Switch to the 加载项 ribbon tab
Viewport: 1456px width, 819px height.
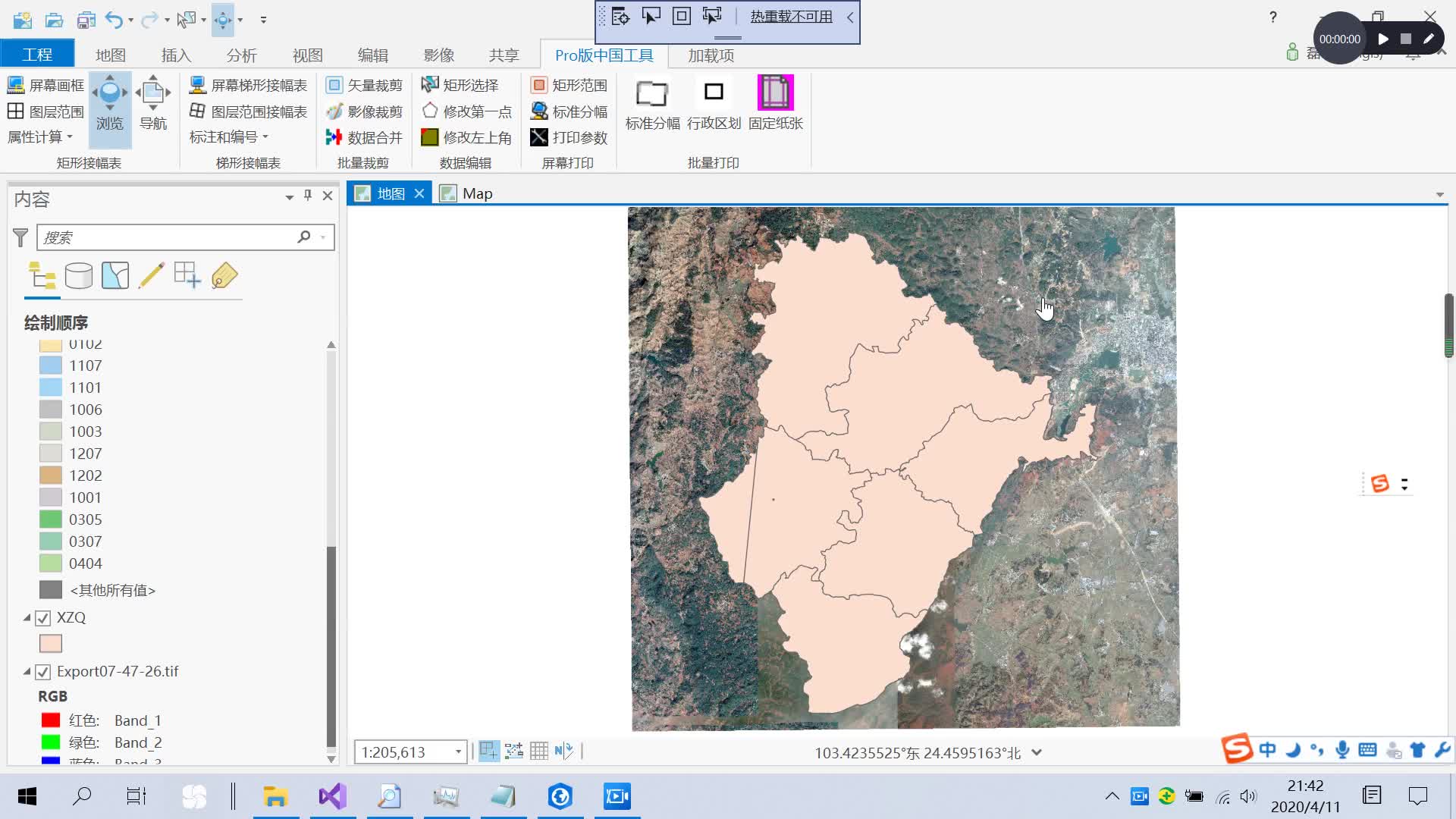711,55
